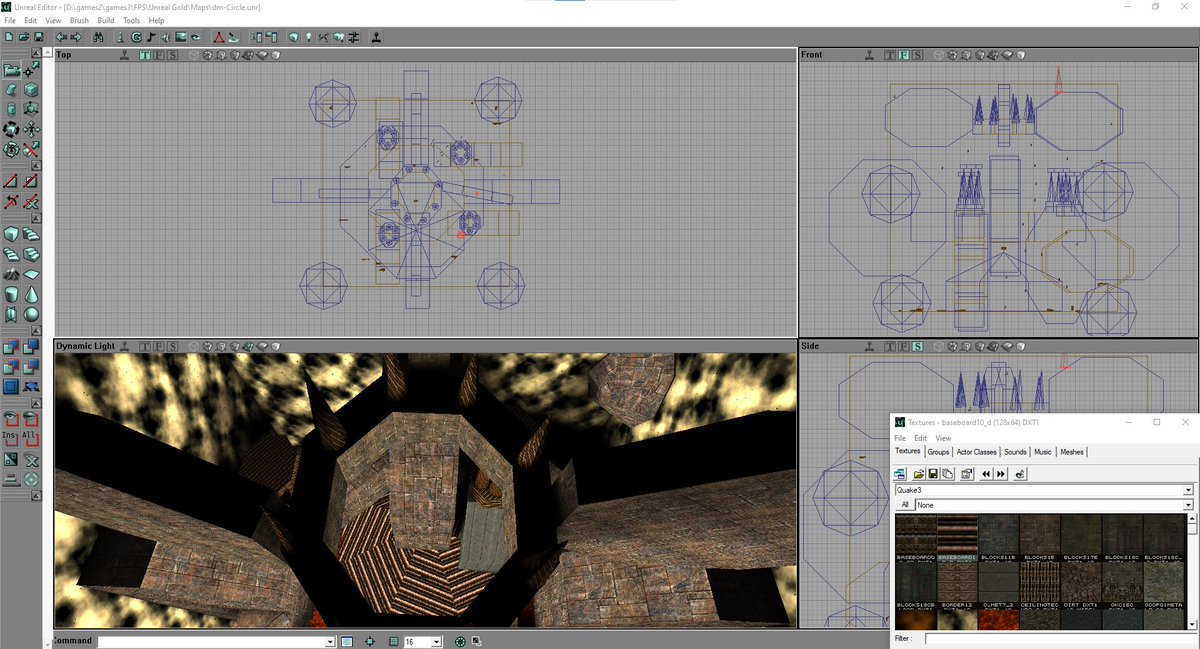
Task: Click the All groups button
Action: point(905,505)
